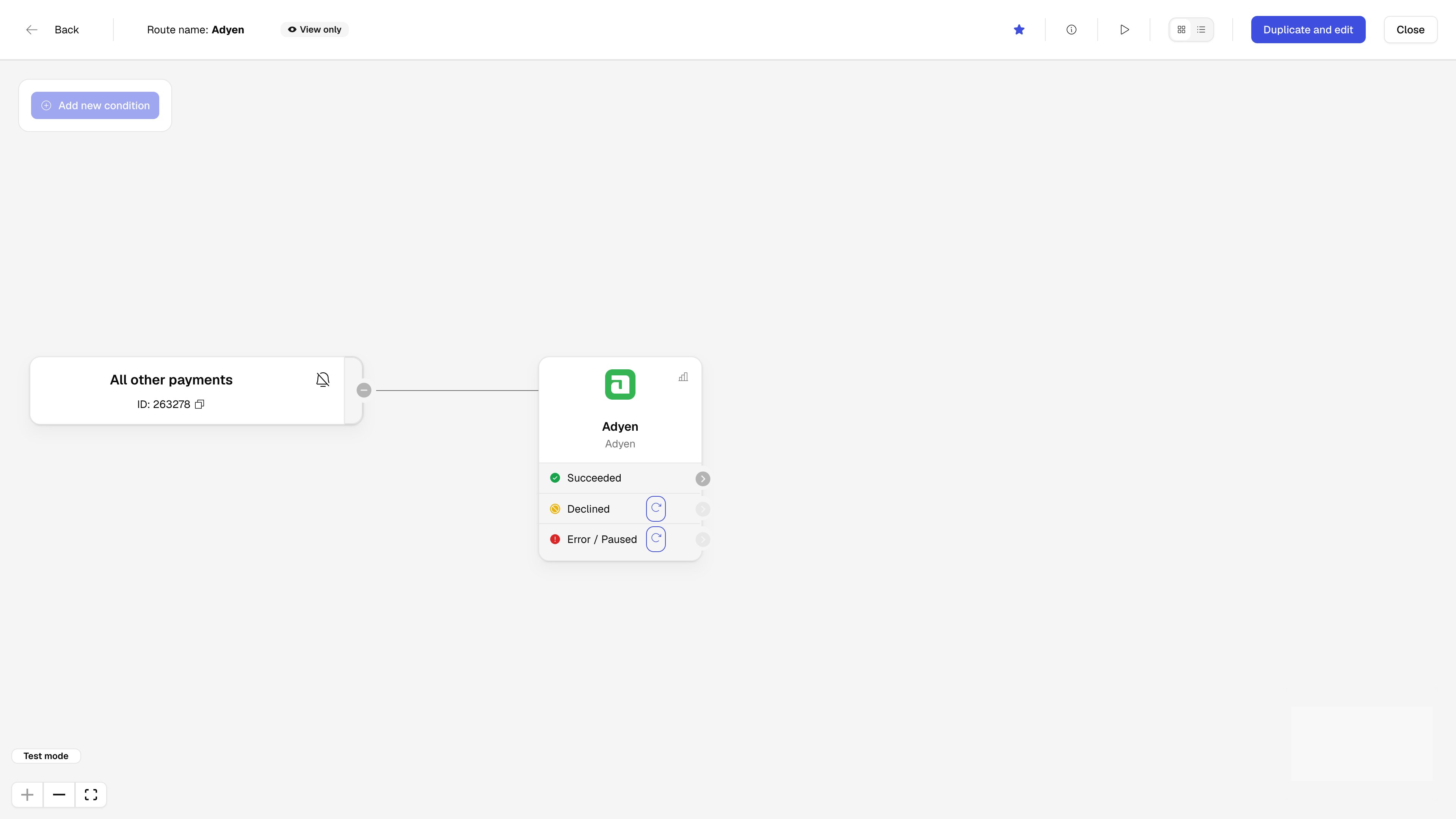Click the minimap in the corner

coord(1362,743)
